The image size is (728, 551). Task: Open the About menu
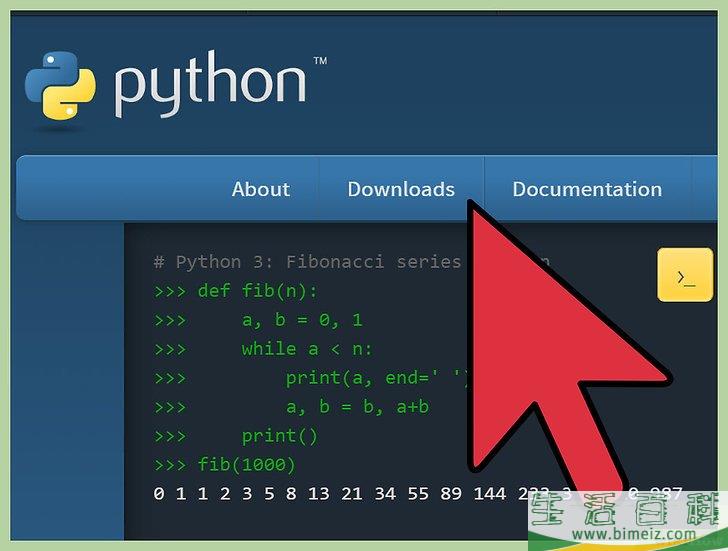(261, 189)
